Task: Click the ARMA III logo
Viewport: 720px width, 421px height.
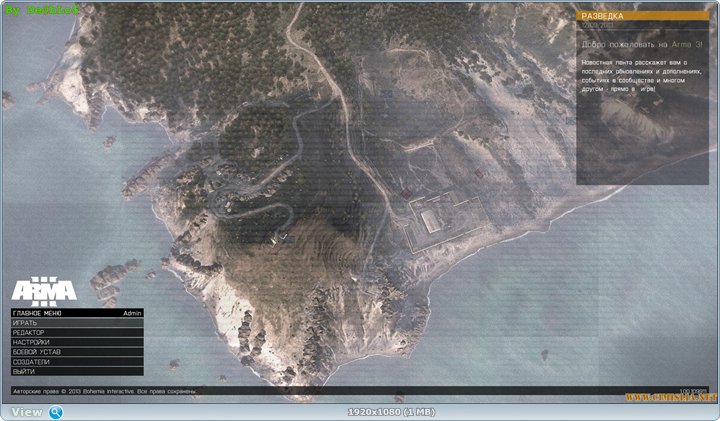Action: (44, 292)
